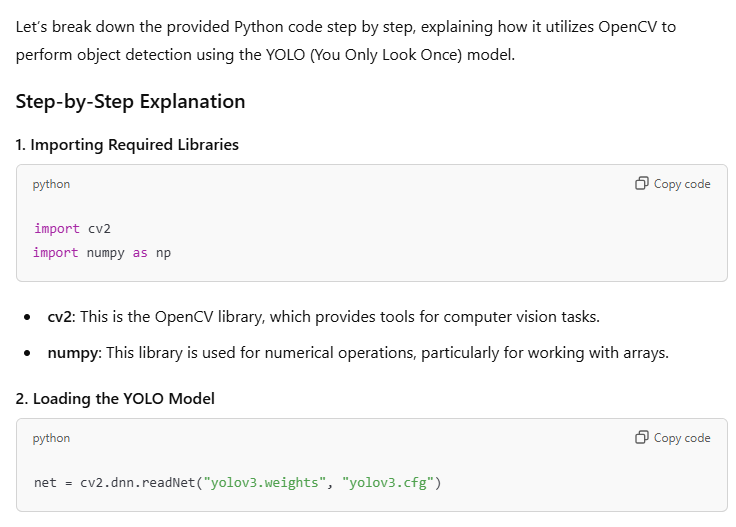Click the cv2.dnn.readNet code line

pyautogui.click(x=238, y=482)
